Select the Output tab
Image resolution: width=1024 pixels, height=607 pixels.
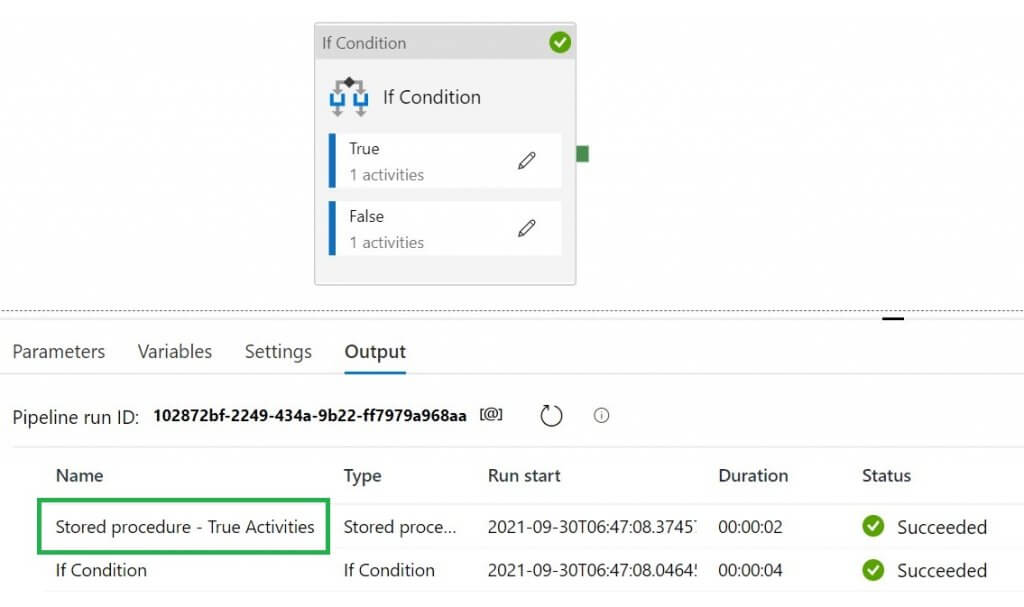pos(375,352)
